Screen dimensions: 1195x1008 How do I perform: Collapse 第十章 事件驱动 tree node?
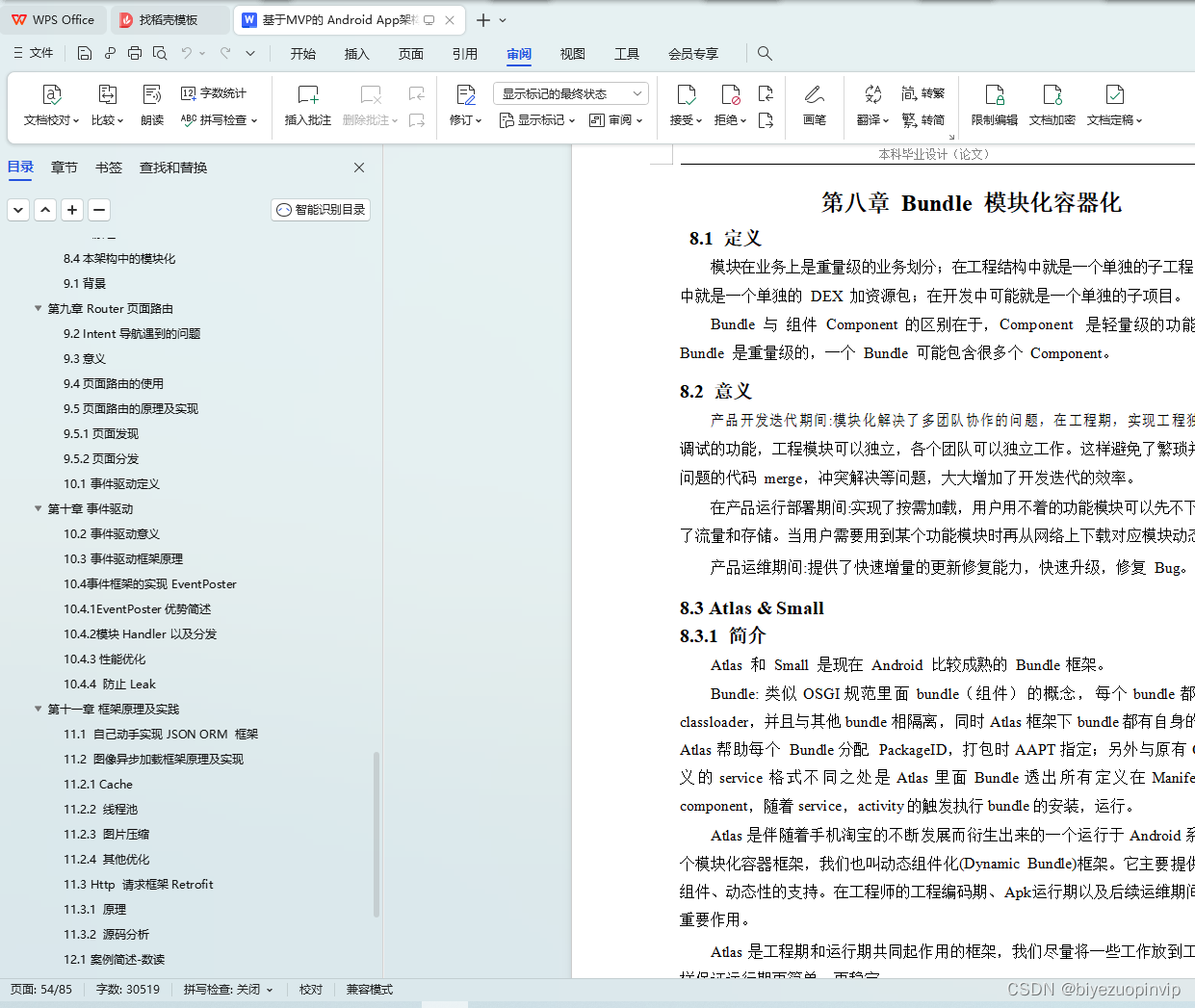click(x=39, y=509)
